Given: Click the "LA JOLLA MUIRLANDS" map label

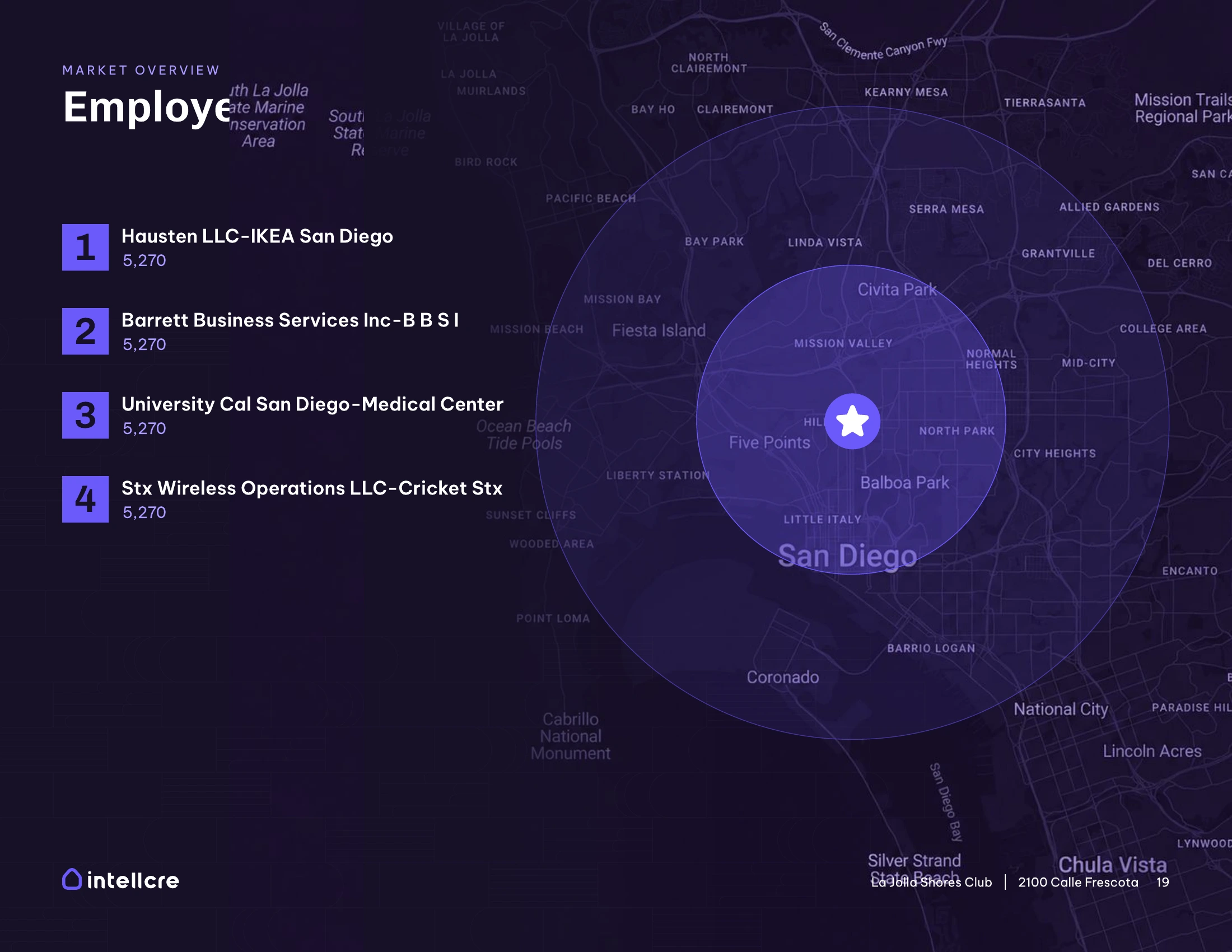Looking at the screenshot, I should (483, 82).
